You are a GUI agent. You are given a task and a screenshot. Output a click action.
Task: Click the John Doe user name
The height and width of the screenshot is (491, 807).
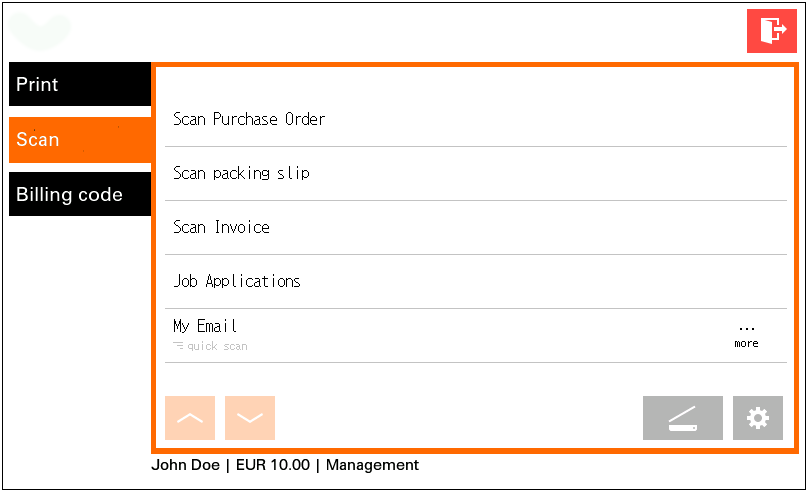[x=185, y=465]
